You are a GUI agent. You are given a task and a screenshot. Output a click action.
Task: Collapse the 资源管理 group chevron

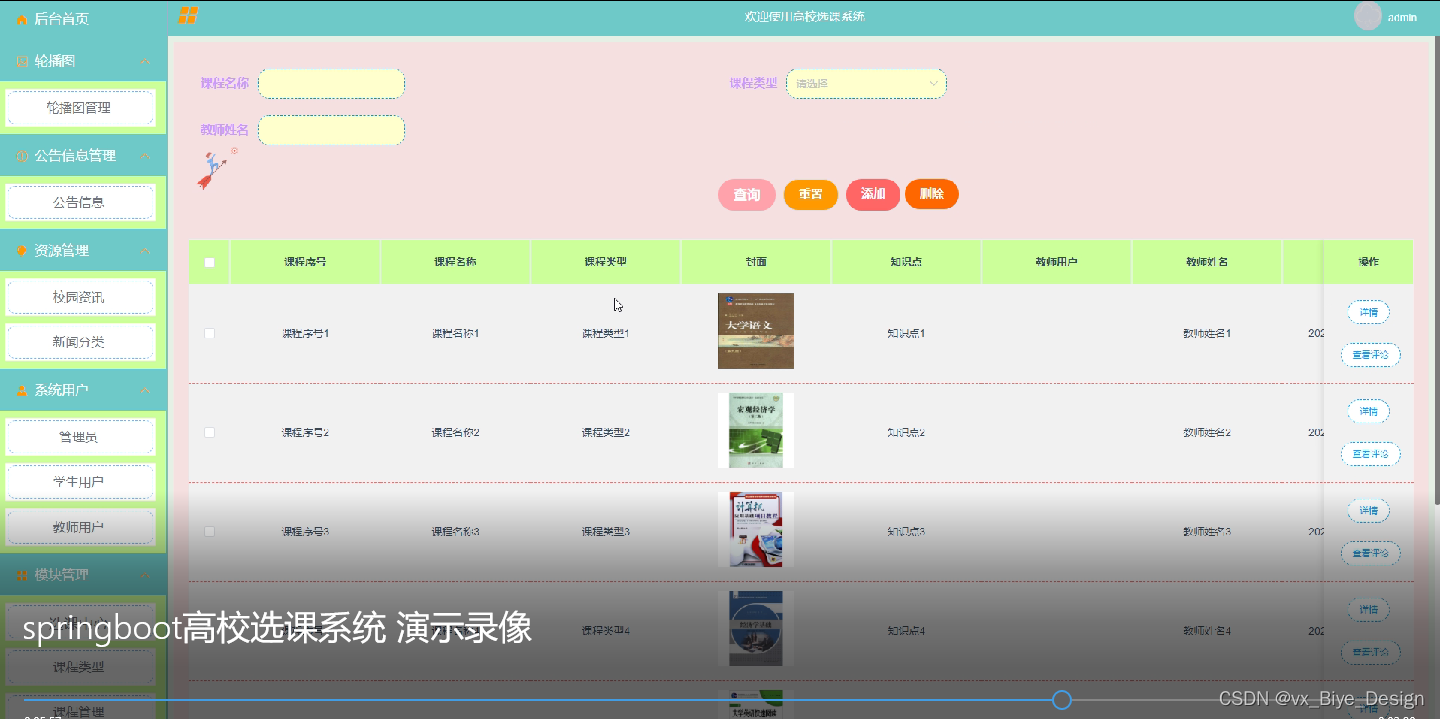click(146, 250)
